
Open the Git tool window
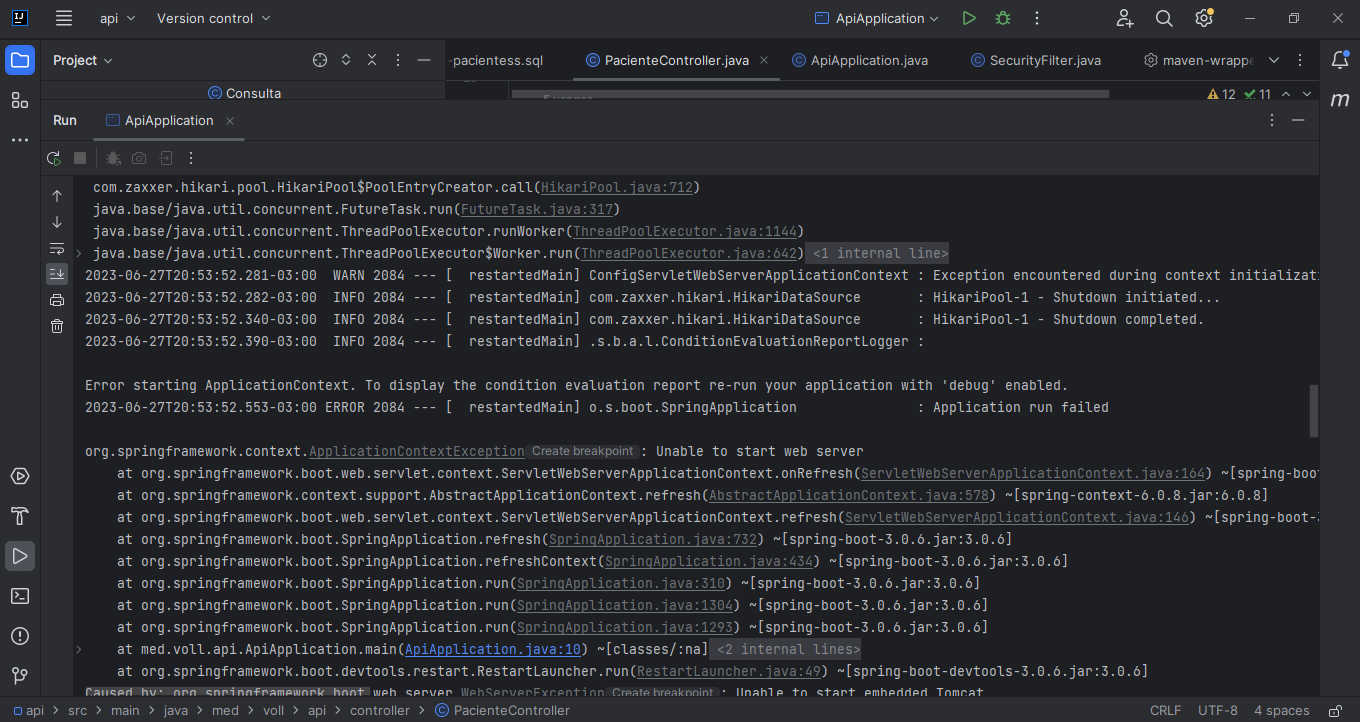tap(20, 676)
